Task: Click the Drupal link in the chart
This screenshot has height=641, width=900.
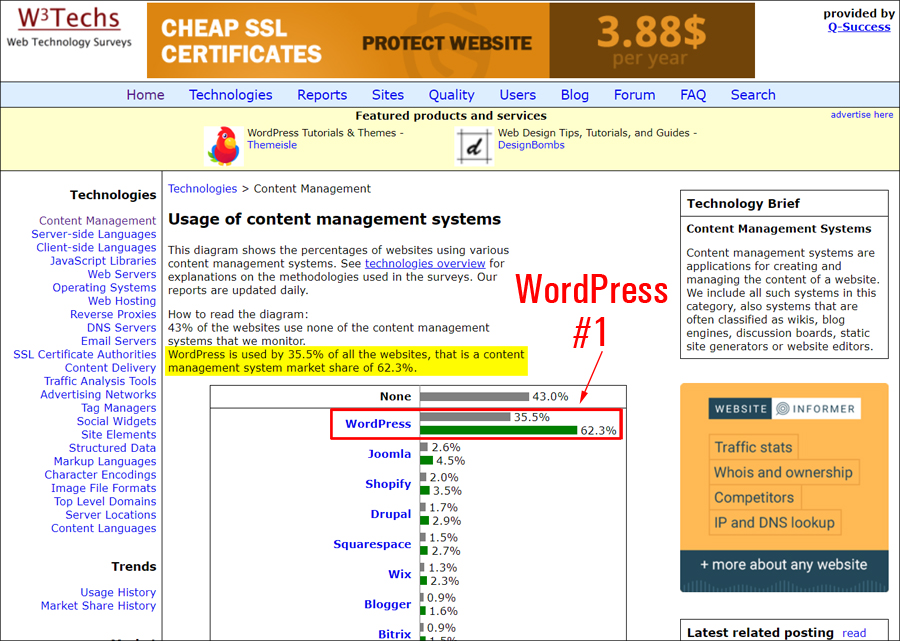Action: (x=391, y=514)
